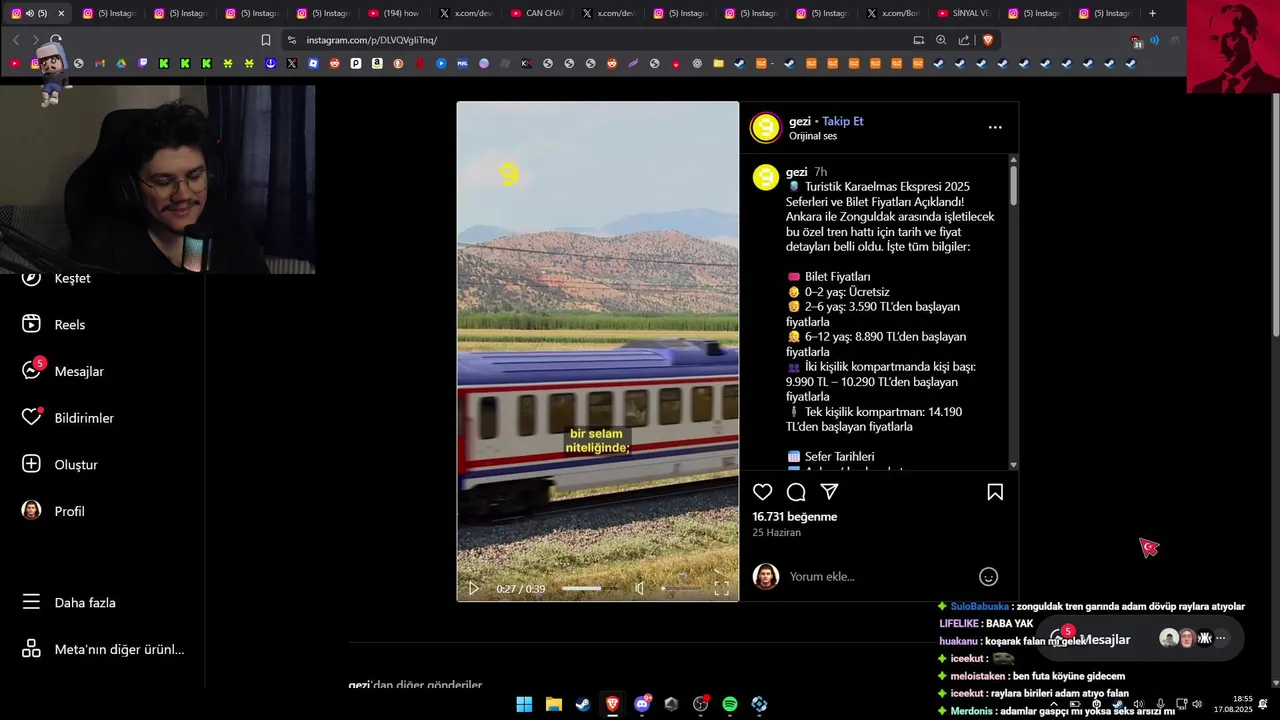Open Spotify from the taskbar
Screen dimensions: 1280x720
pos(730,704)
